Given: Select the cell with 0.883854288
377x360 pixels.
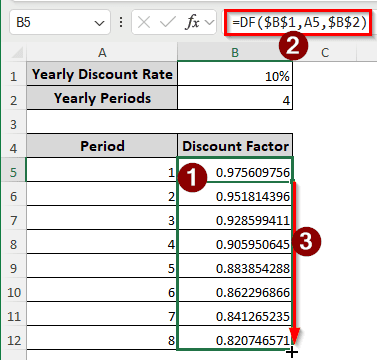Looking at the screenshot, I should (235, 266).
